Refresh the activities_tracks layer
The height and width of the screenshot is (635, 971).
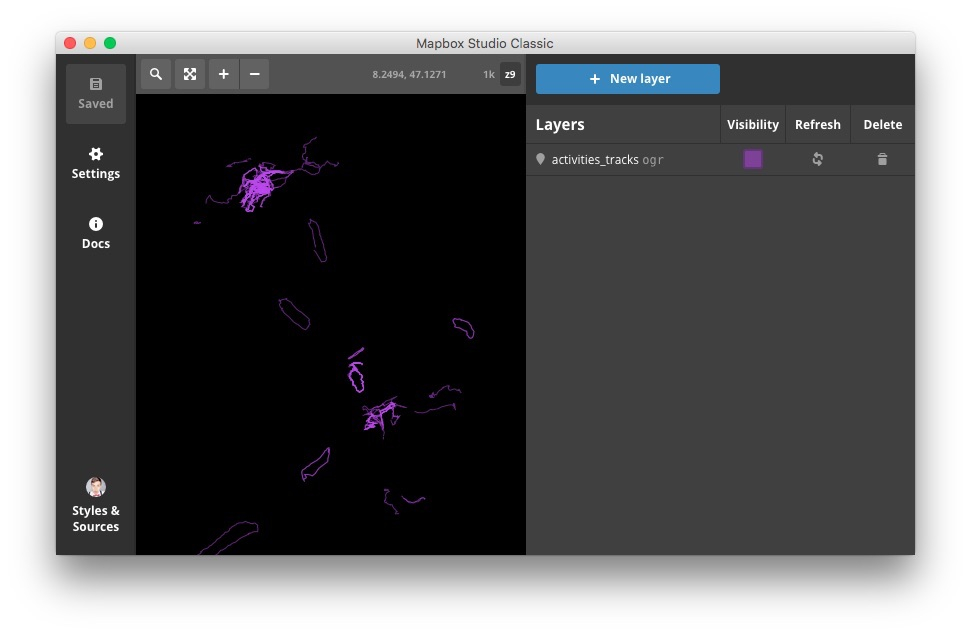coord(817,159)
